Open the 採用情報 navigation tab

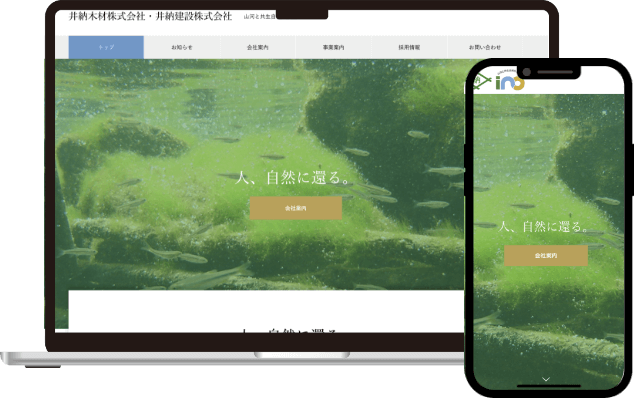point(409,47)
